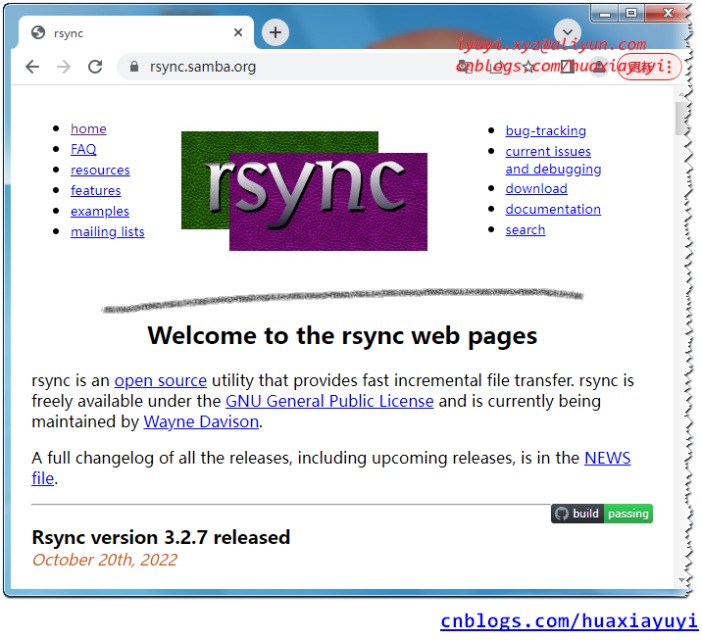
Task: Open the FAQ link
Action: (83, 149)
